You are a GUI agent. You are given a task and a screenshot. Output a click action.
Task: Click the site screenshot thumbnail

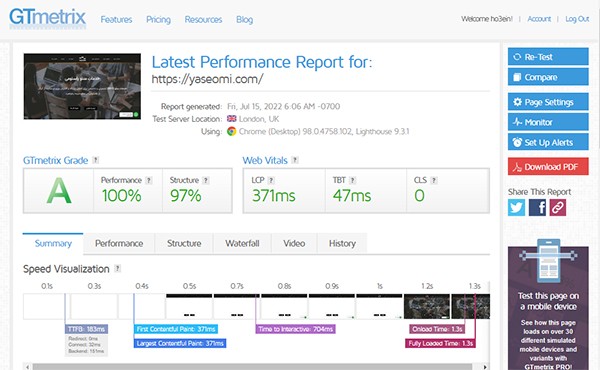pyautogui.click(x=82, y=86)
